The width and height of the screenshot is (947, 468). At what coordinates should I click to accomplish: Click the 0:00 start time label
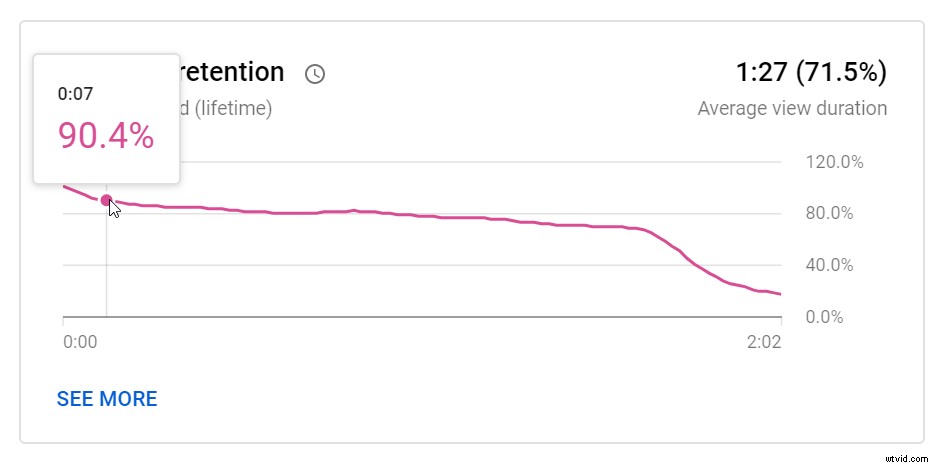[80, 342]
